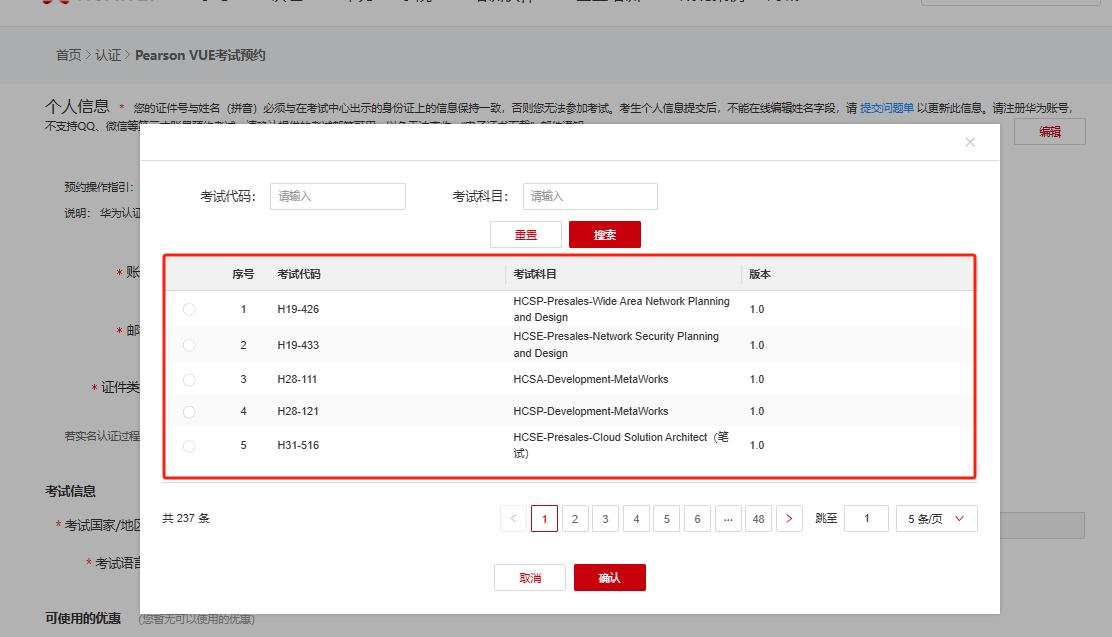Viewport: 1112px width, 637px height.
Task: Click exam code H19-433
Action: (298, 345)
